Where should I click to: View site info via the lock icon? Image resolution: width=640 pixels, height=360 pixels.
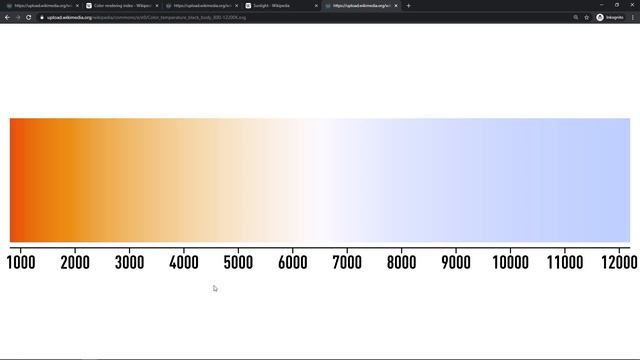click(42, 18)
